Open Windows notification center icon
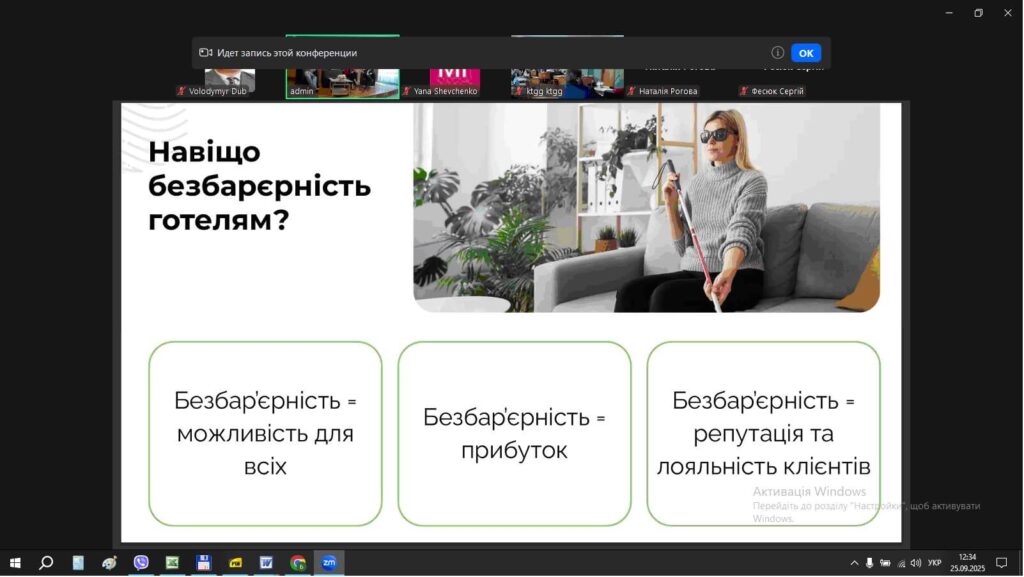The height and width of the screenshot is (577, 1024). tap(1002, 563)
